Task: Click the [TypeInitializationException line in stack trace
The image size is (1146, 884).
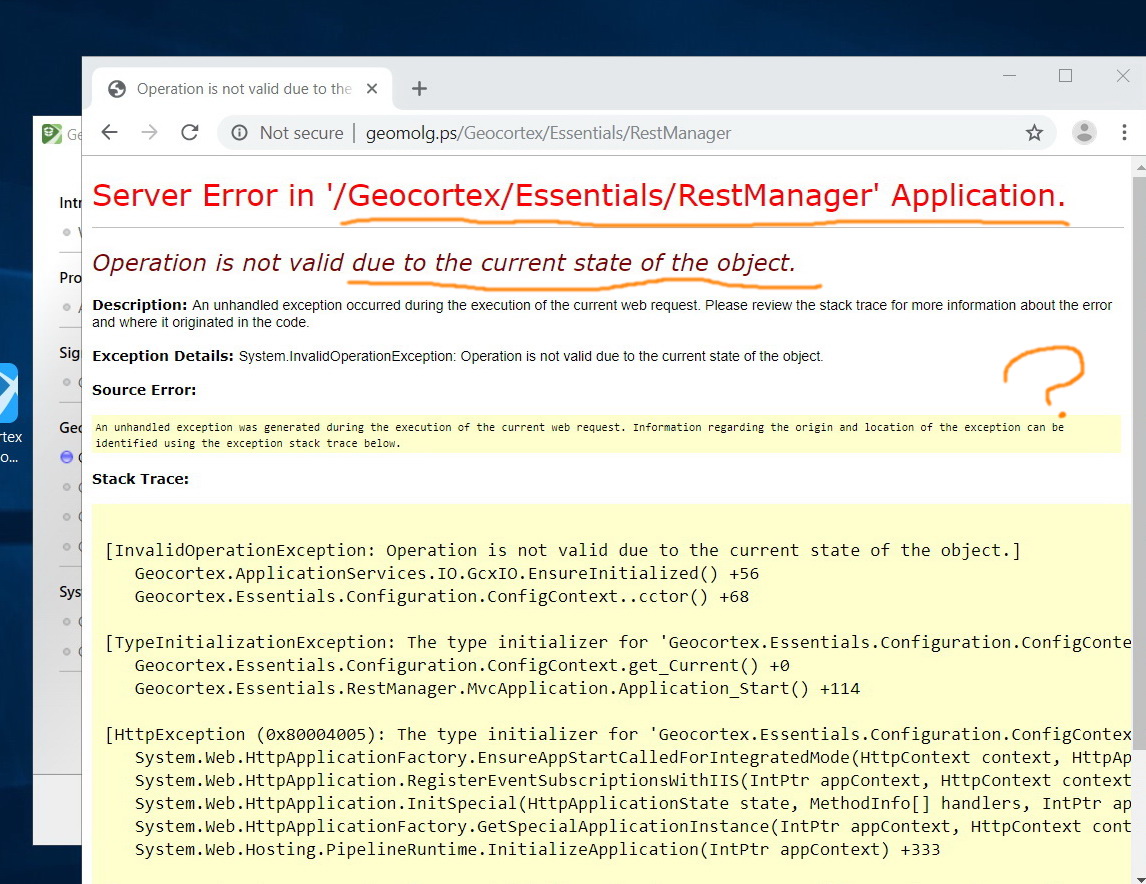Action: pyautogui.click(x=618, y=642)
